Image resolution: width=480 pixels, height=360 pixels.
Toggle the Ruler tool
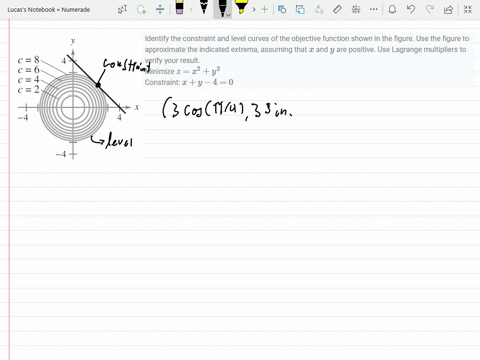click(337, 9)
